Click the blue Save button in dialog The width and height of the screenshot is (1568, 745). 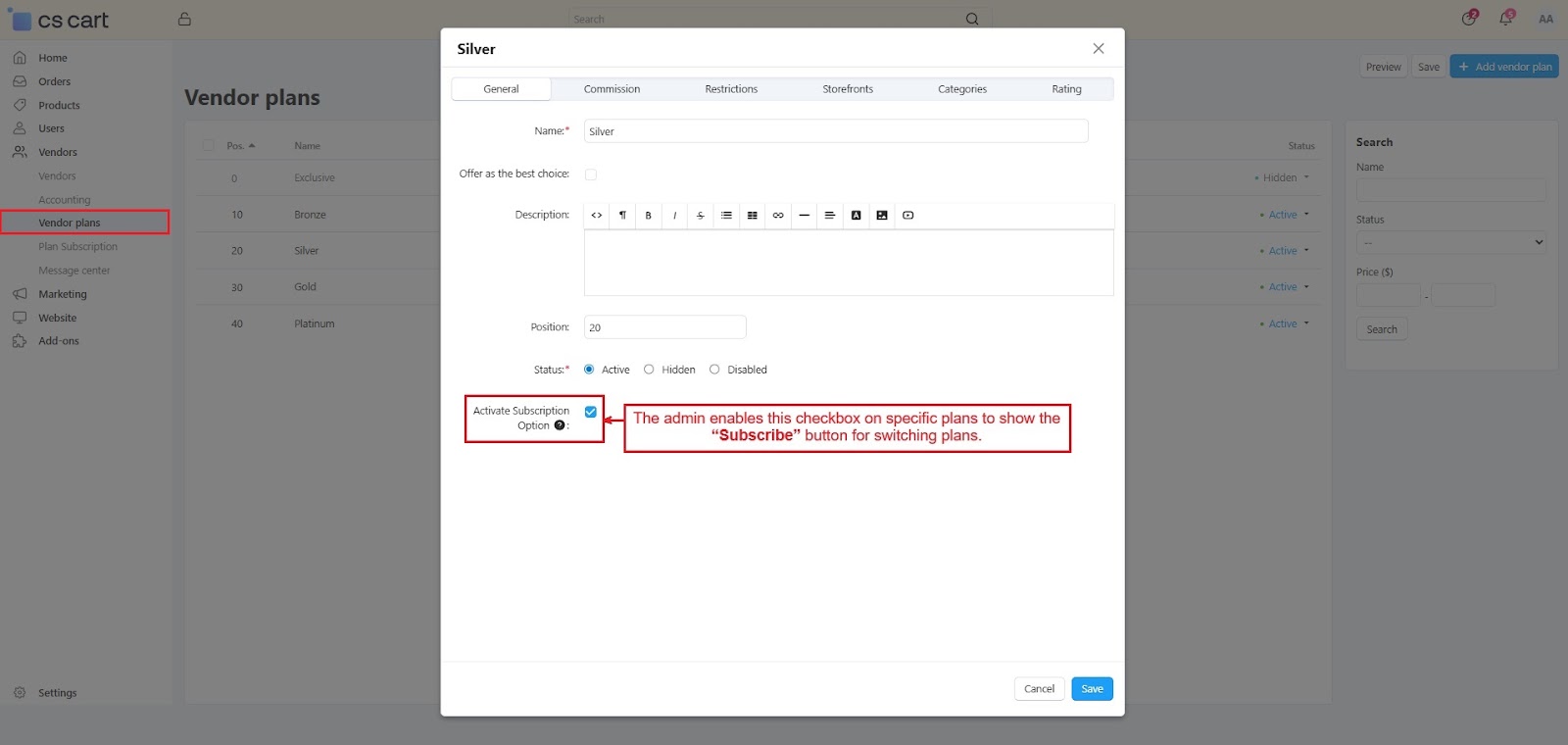tap(1092, 689)
